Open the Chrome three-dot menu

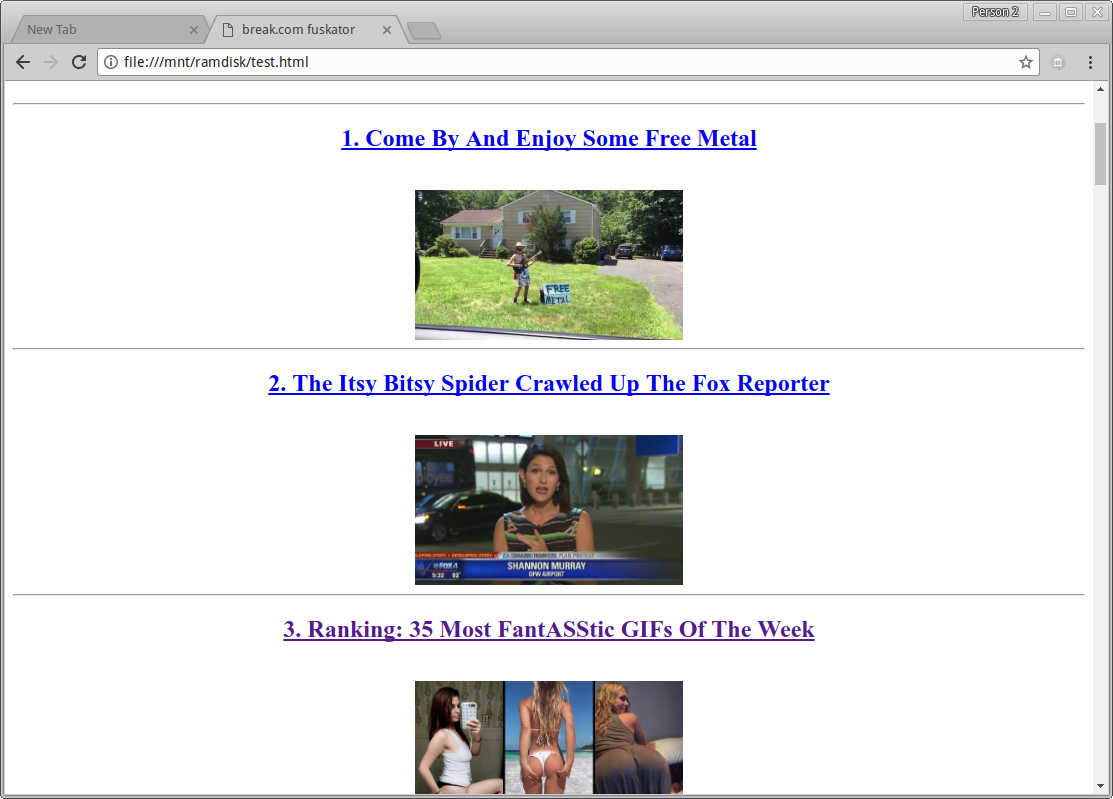coord(1090,62)
